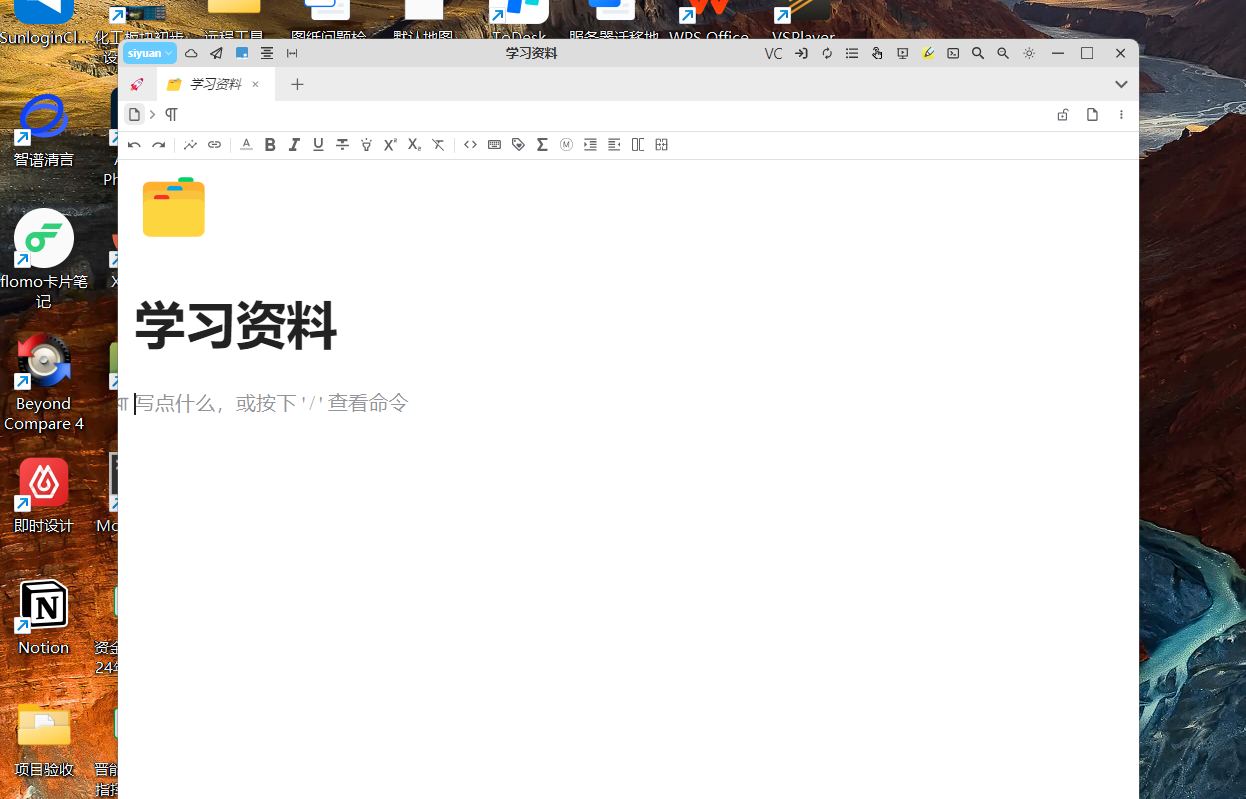Click the document breadcrumb icon

point(134,115)
